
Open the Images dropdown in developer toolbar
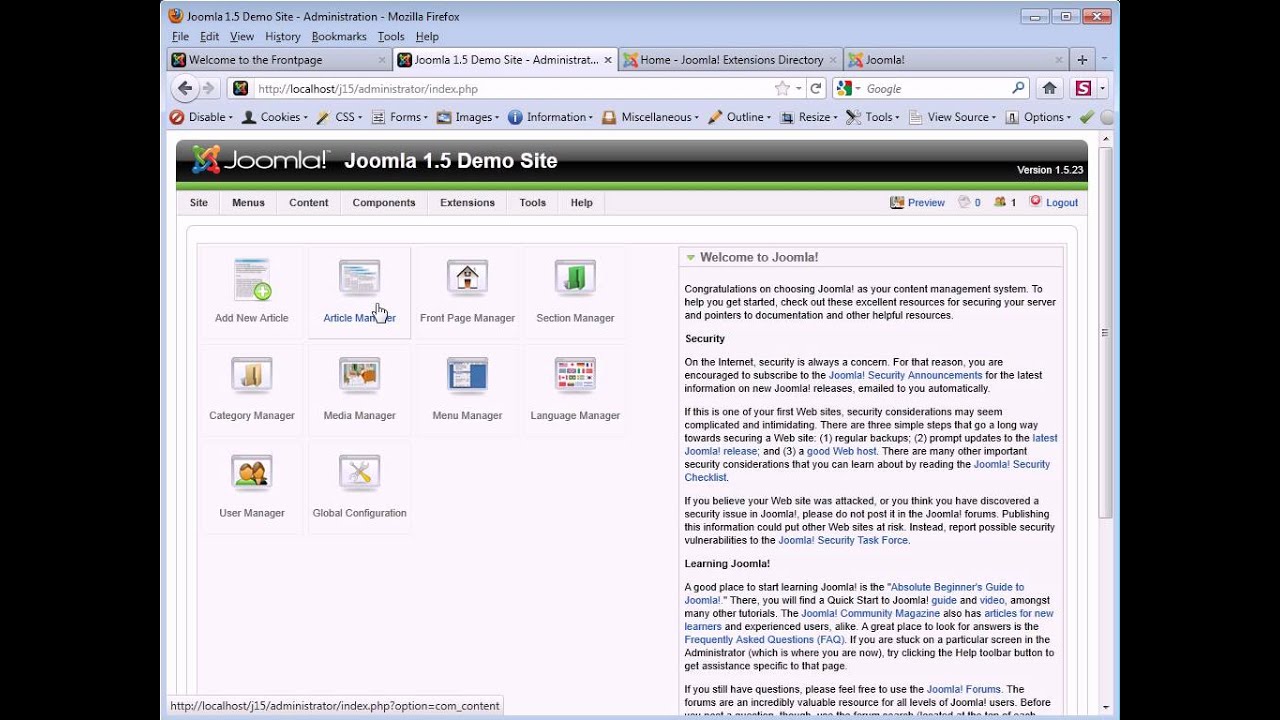point(468,117)
